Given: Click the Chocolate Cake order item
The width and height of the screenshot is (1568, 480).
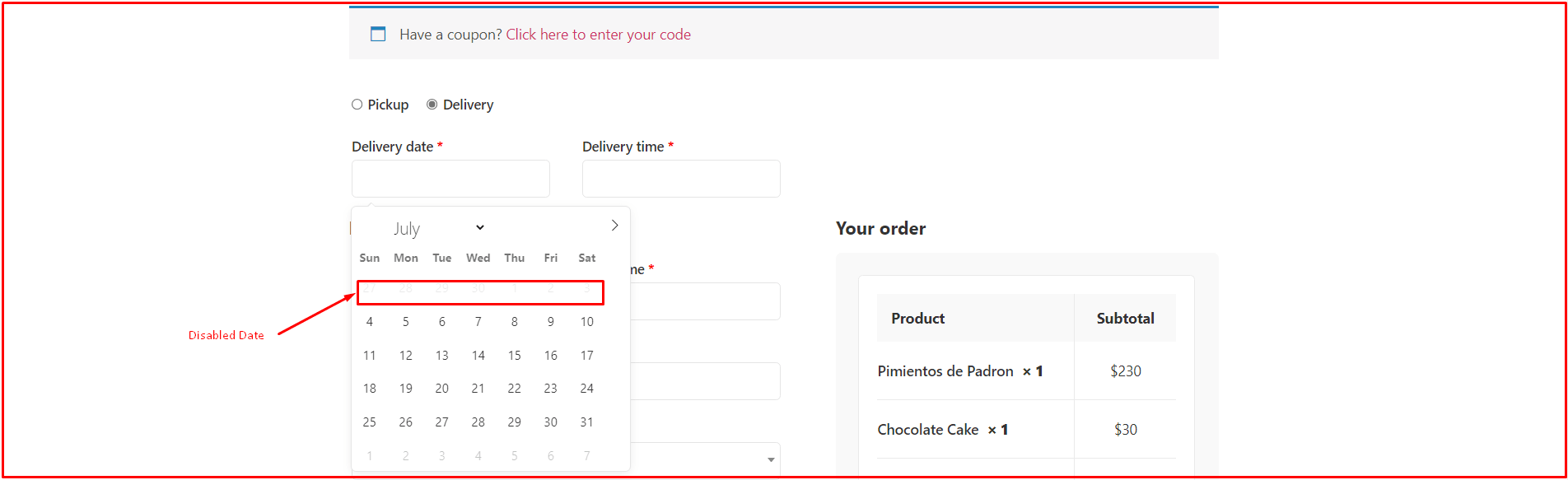Looking at the screenshot, I should [1026, 430].
